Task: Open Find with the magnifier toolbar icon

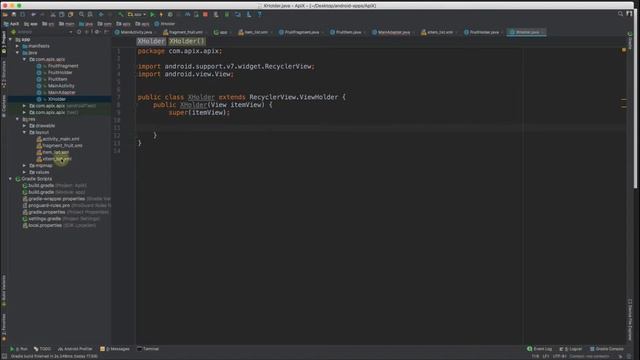Action: coord(82,14)
